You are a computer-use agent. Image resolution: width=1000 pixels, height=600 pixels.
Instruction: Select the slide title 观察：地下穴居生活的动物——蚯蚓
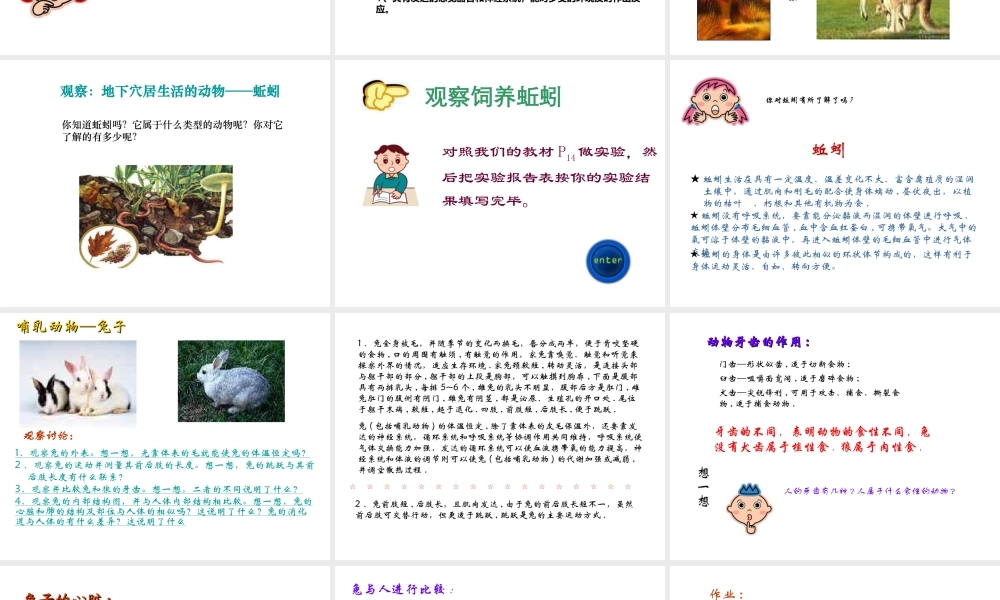click(x=170, y=91)
